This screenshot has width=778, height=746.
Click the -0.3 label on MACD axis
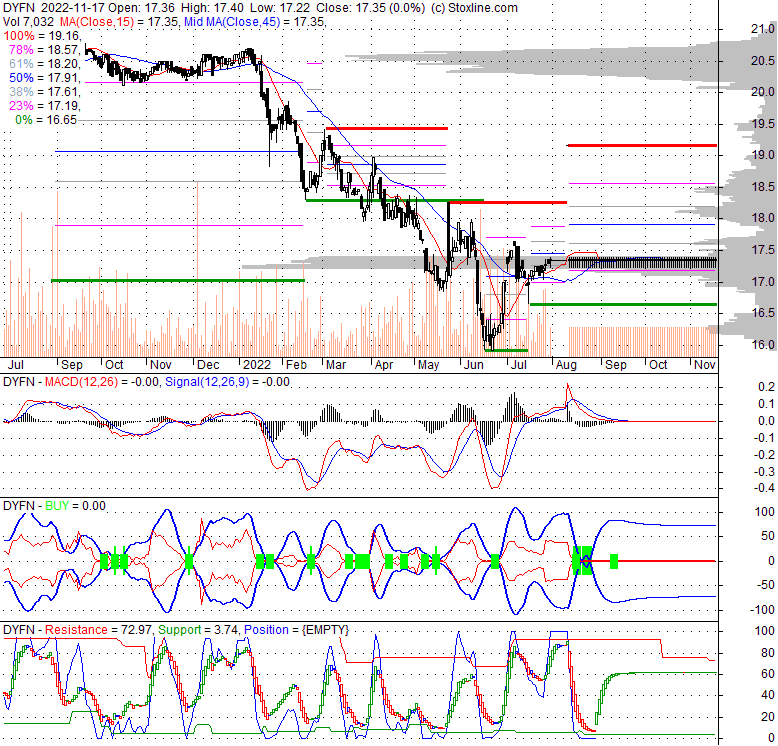pyautogui.click(x=763, y=471)
